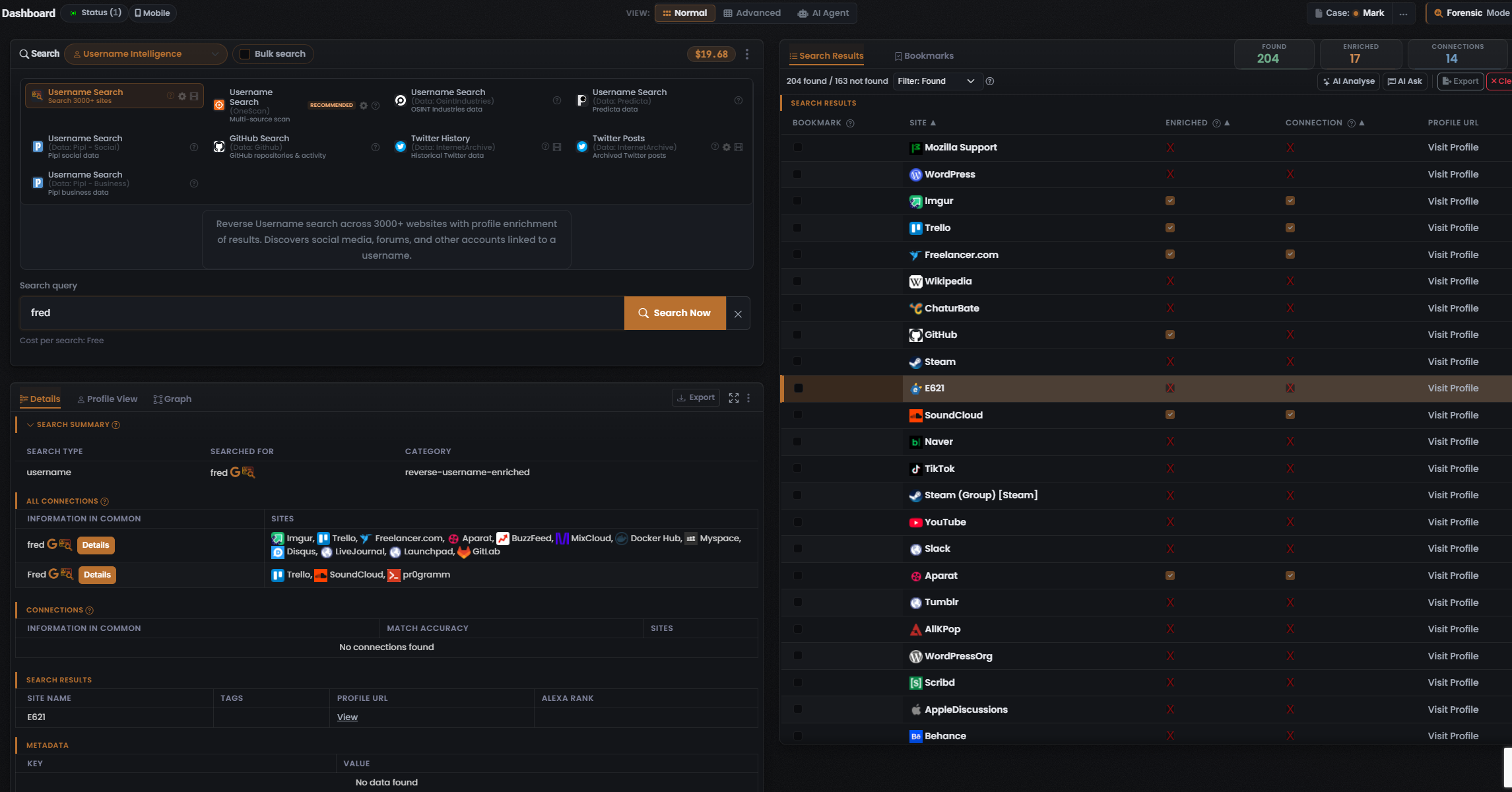Image resolution: width=1512 pixels, height=792 pixels.
Task: Toggle the Trello connection checkbox
Action: coord(1290,228)
